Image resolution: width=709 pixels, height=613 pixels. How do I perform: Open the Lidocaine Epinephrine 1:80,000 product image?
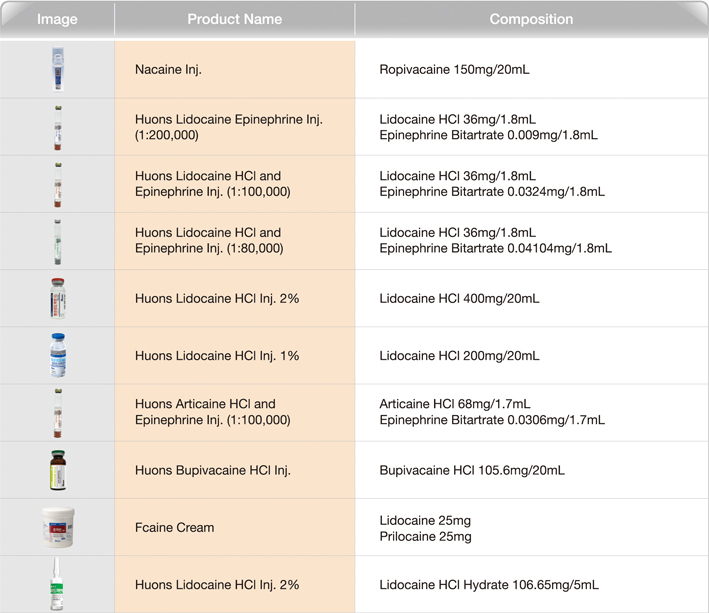58,241
